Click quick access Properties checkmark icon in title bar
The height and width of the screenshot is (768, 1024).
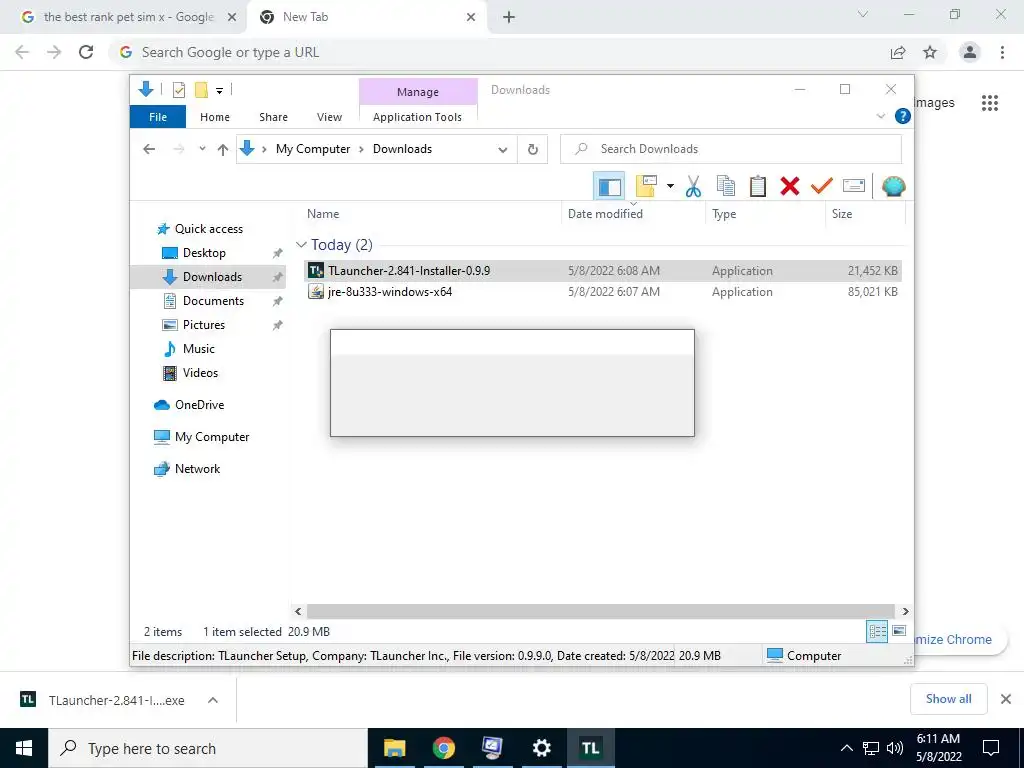point(178,90)
